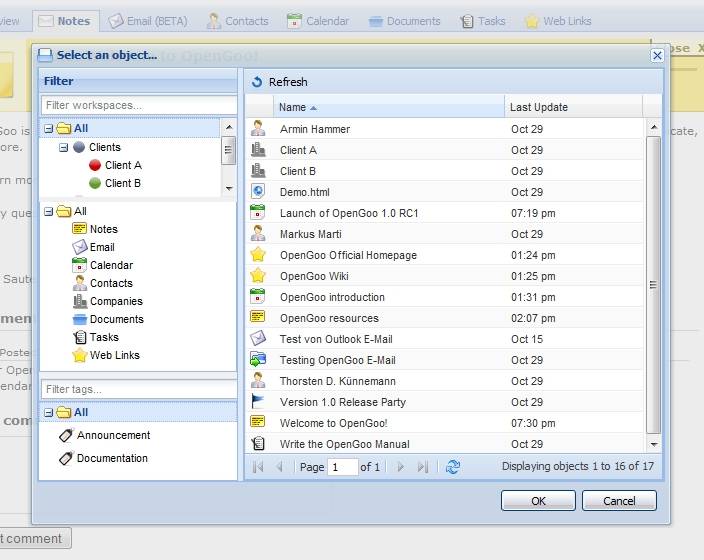
Task: Open the Documents tab
Action: click(405, 21)
